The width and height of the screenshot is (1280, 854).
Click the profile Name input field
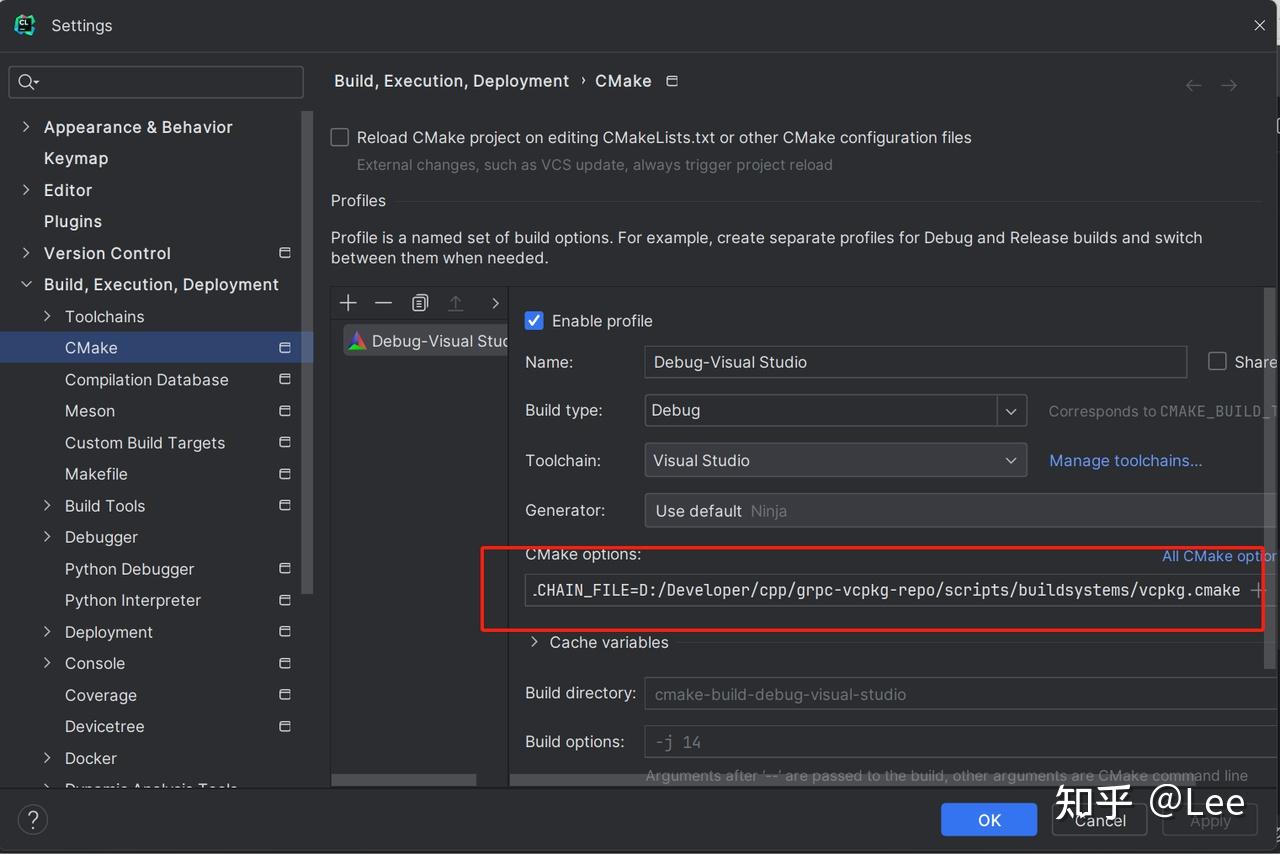pyautogui.click(x=915, y=362)
